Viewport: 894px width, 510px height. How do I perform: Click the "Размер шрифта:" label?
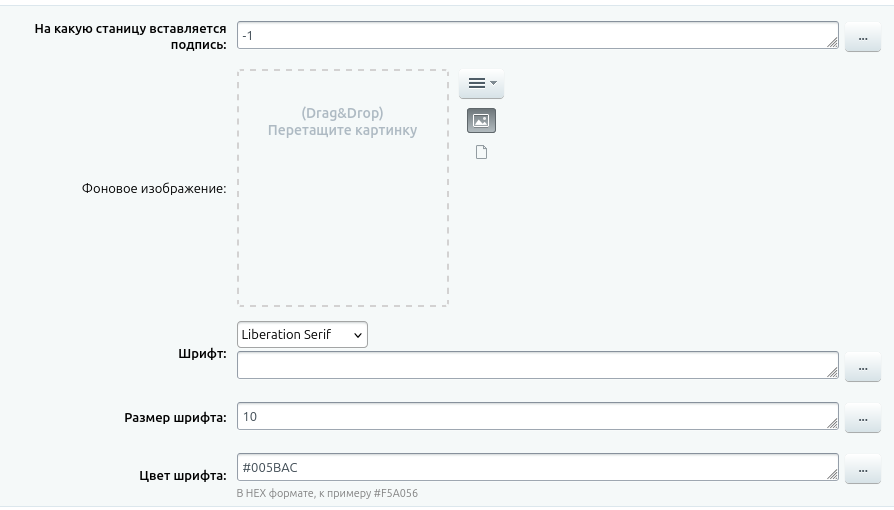[x=175, y=418]
